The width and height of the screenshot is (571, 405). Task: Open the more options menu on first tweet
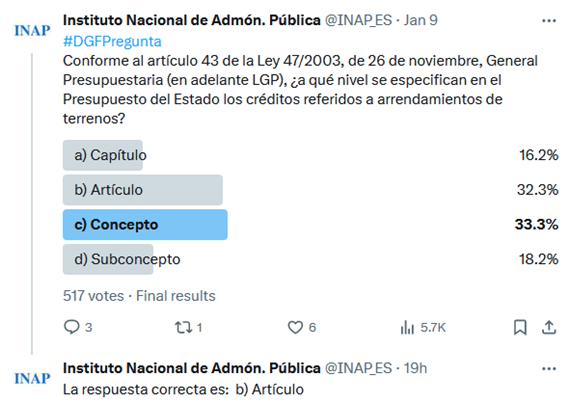pos(549,21)
